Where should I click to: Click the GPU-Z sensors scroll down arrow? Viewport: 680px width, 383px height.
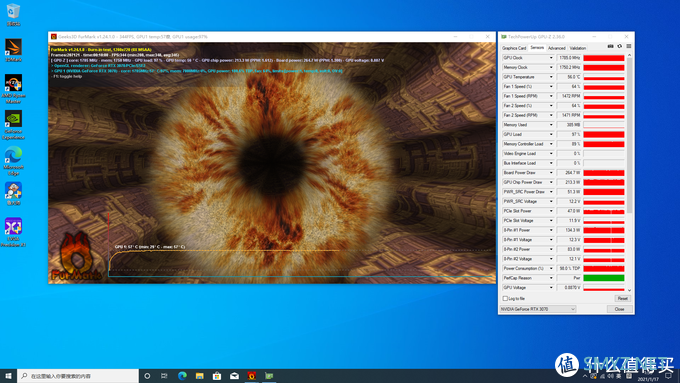[629, 290]
